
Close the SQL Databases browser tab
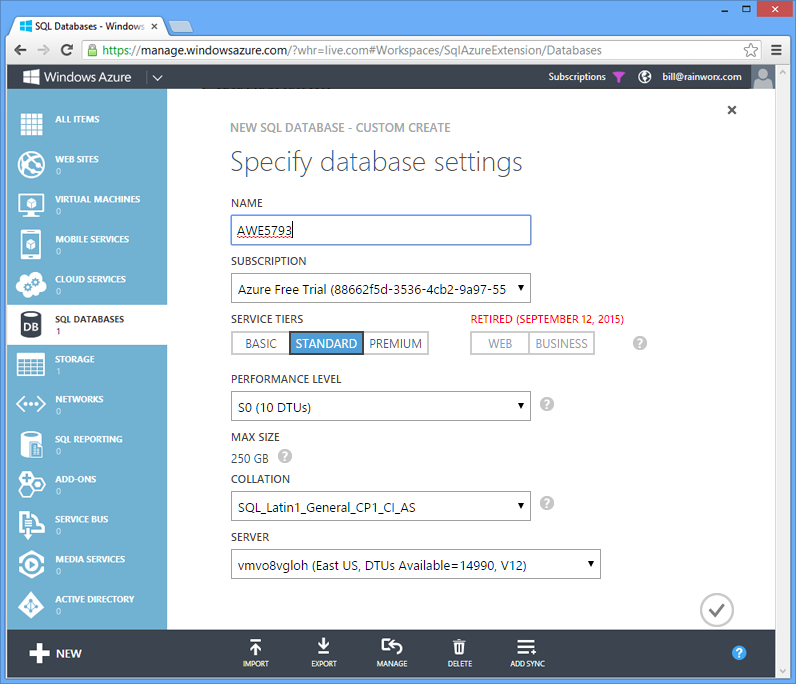(x=154, y=26)
